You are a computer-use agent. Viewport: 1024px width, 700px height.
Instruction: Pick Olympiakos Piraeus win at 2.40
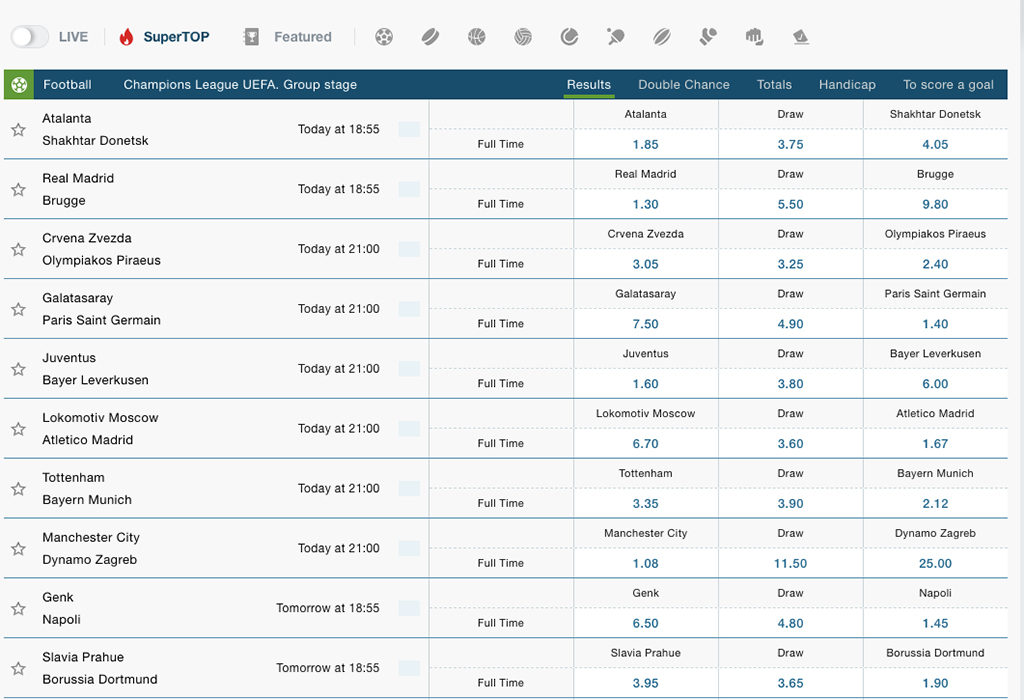[x=935, y=264]
